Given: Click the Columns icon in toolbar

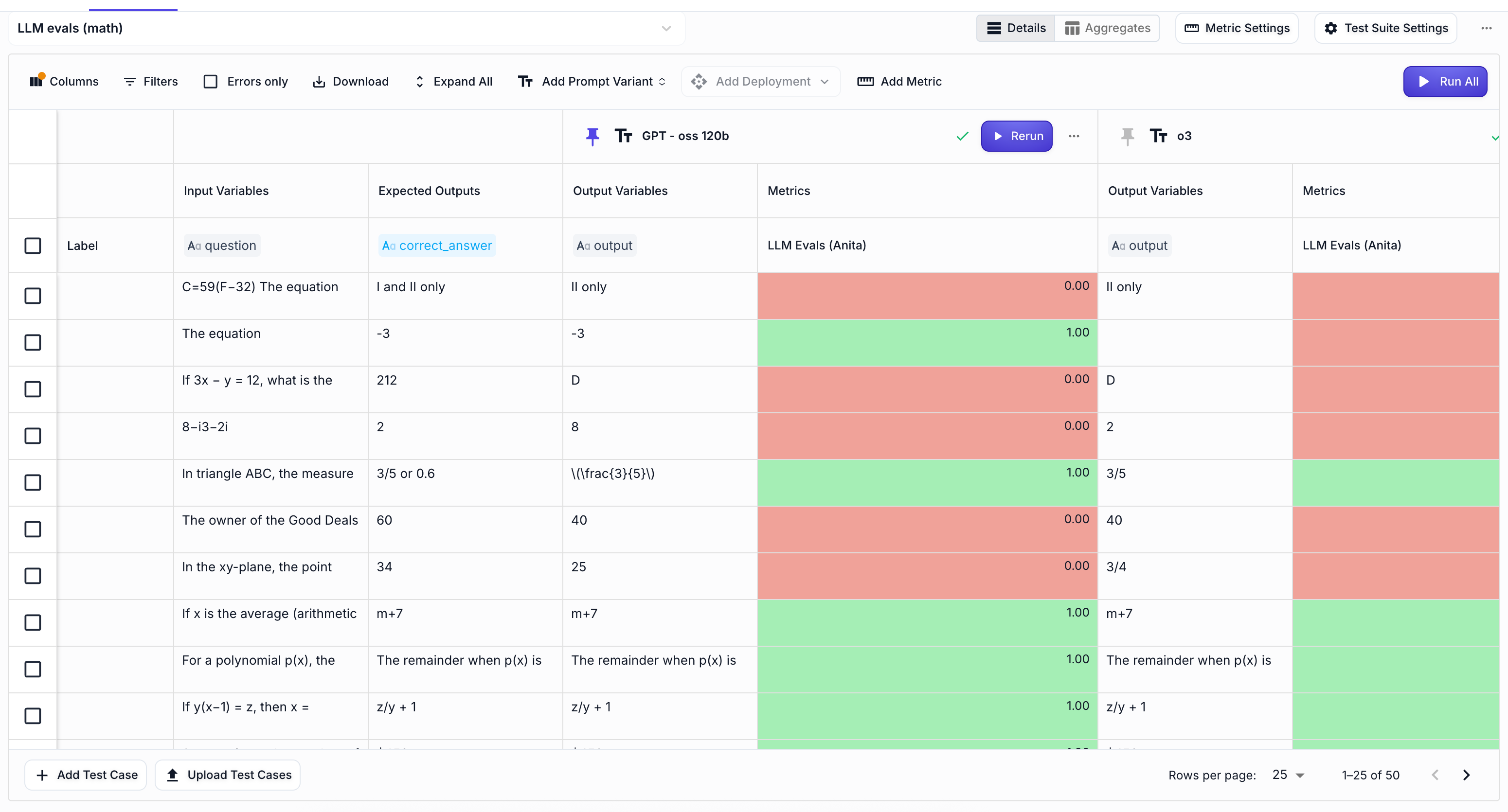Looking at the screenshot, I should (36, 81).
